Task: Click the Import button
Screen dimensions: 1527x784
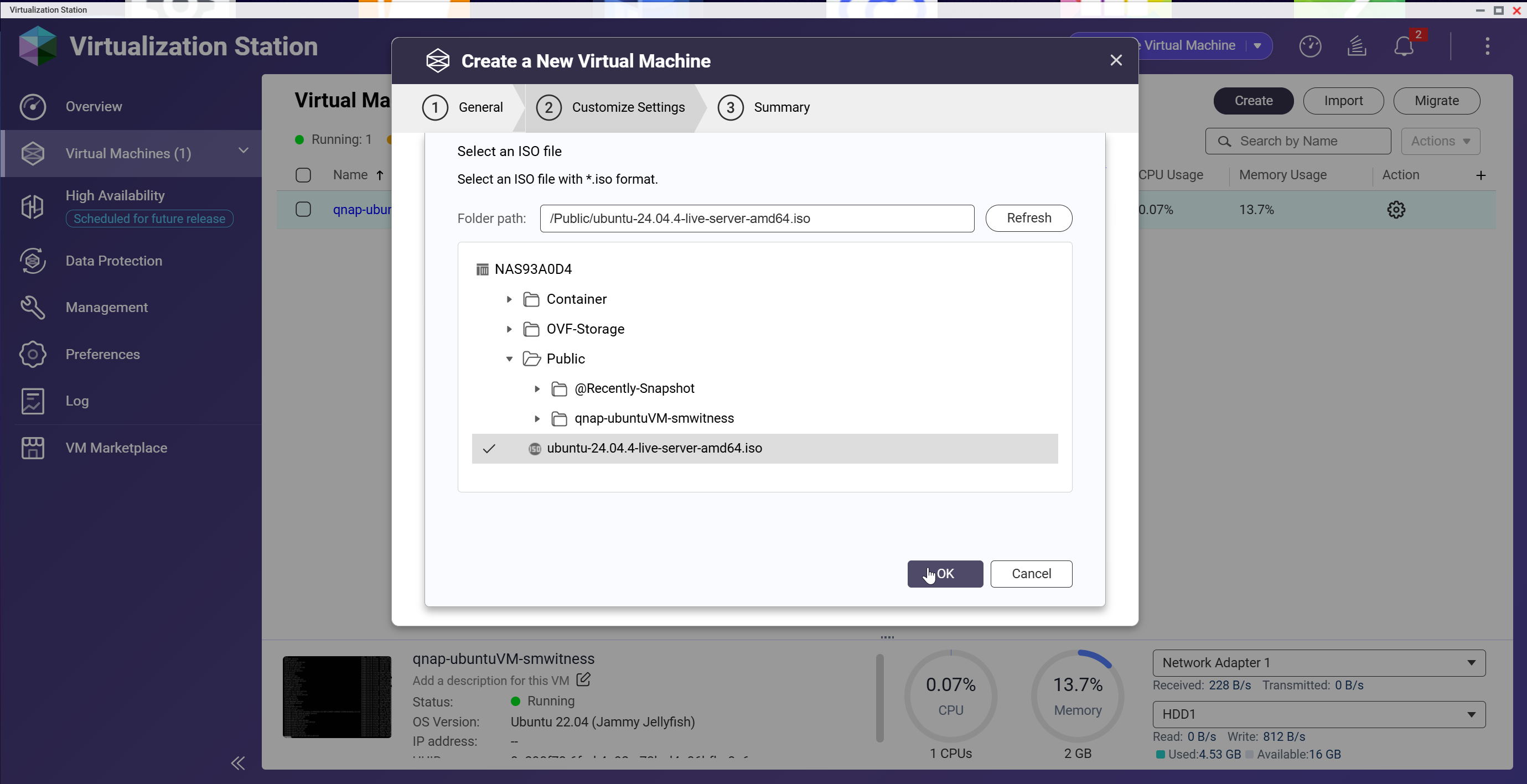Action: click(x=1343, y=101)
